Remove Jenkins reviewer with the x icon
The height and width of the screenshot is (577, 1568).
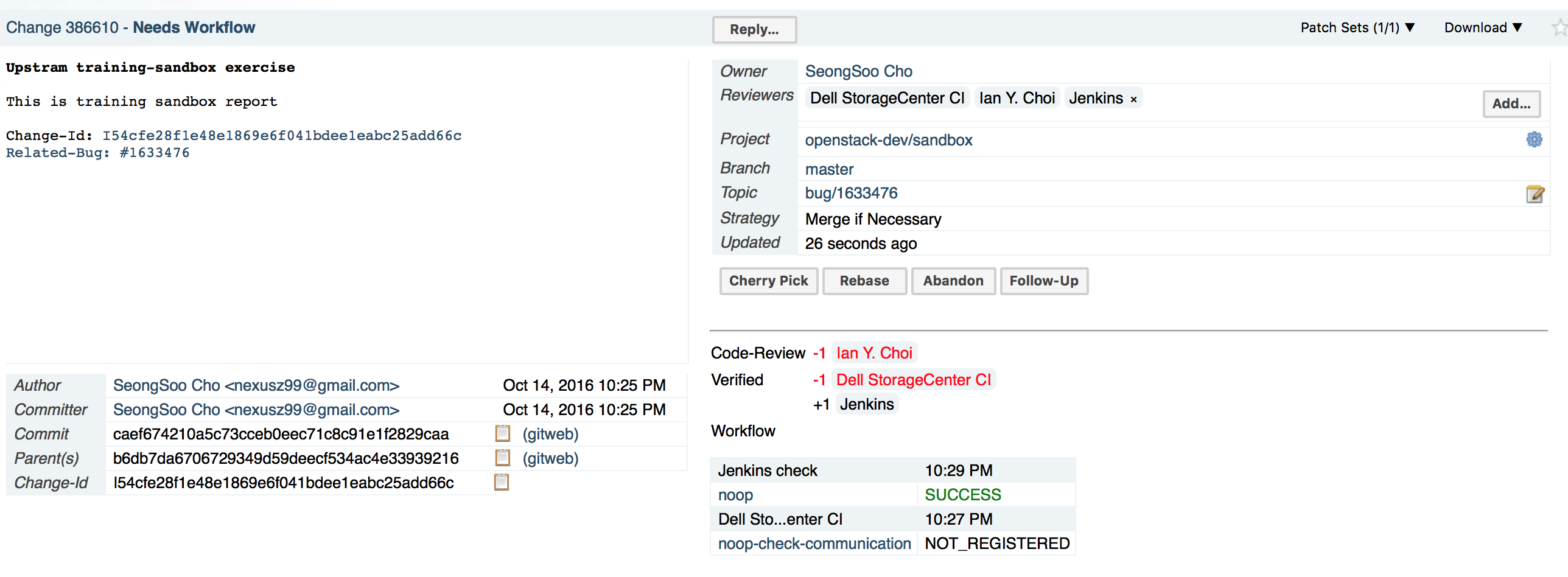tap(1133, 99)
